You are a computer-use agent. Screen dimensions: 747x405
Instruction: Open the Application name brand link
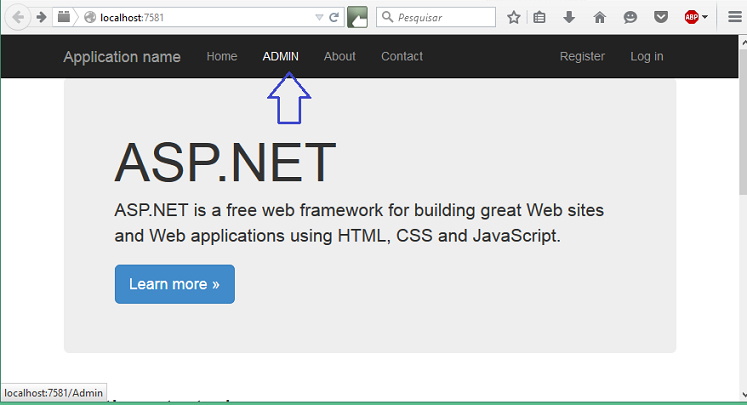tap(122, 57)
